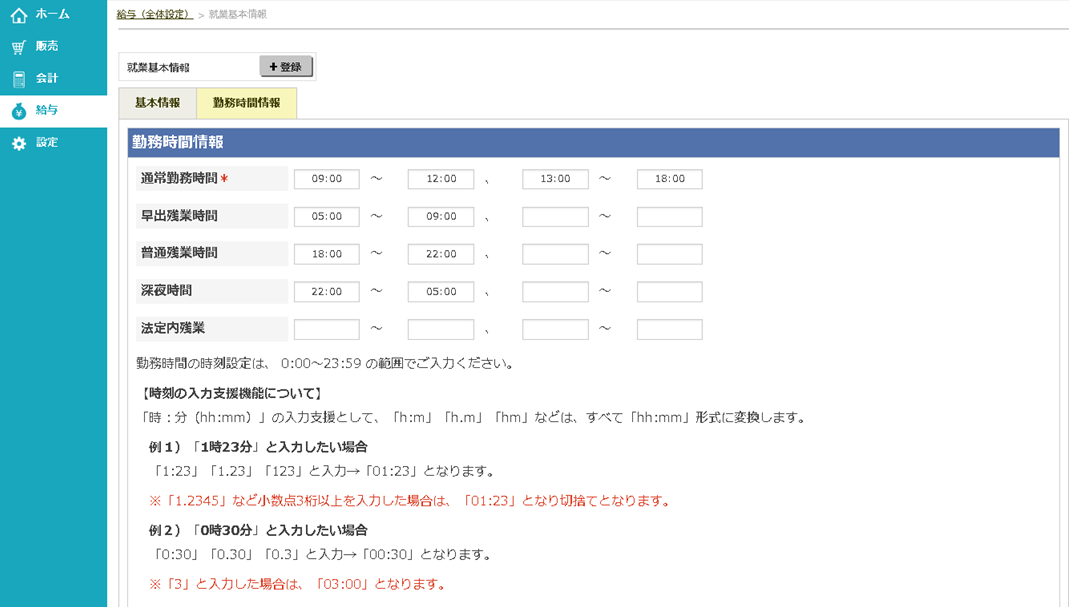Select the 深夜時間 start field showing 22:00
The width and height of the screenshot is (1069, 607).
[x=326, y=291]
